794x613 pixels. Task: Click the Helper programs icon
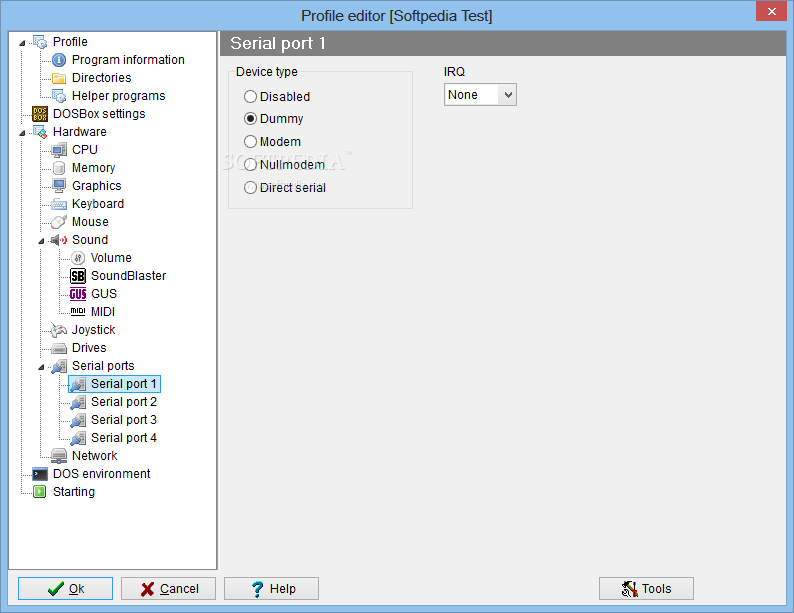[59, 96]
